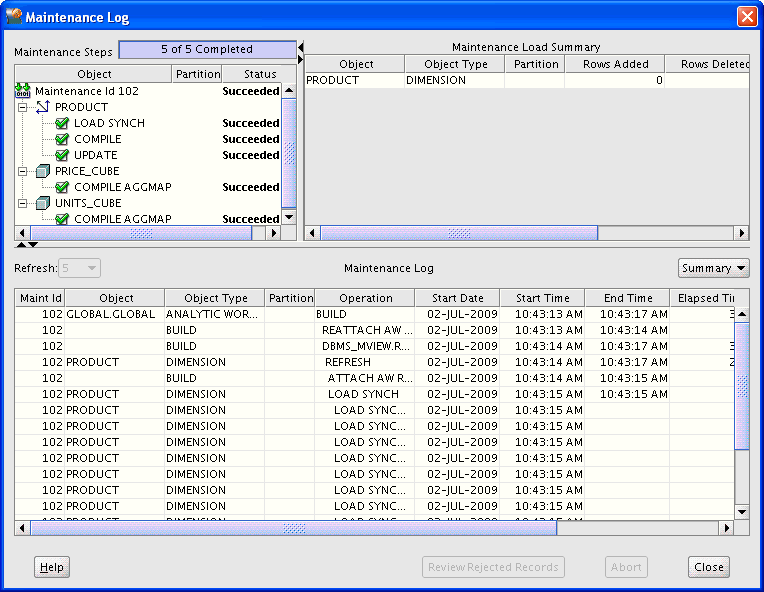Close the Maintenance Log window
764x592 pixels.
pos(747,17)
